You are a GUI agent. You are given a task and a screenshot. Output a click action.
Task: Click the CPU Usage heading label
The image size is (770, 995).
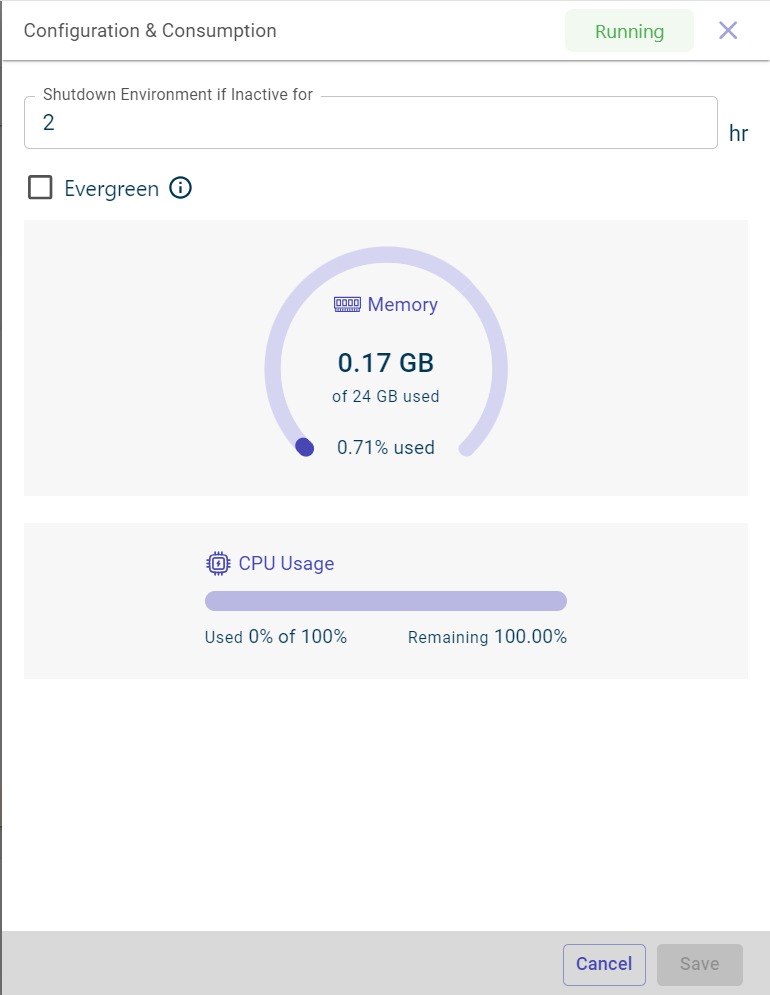(x=286, y=563)
